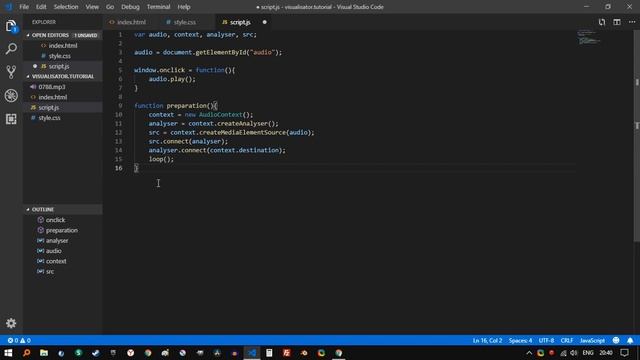The height and width of the screenshot is (360, 640).
Task: Open the More Actions ellipsis menu
Action: [632, 22]
